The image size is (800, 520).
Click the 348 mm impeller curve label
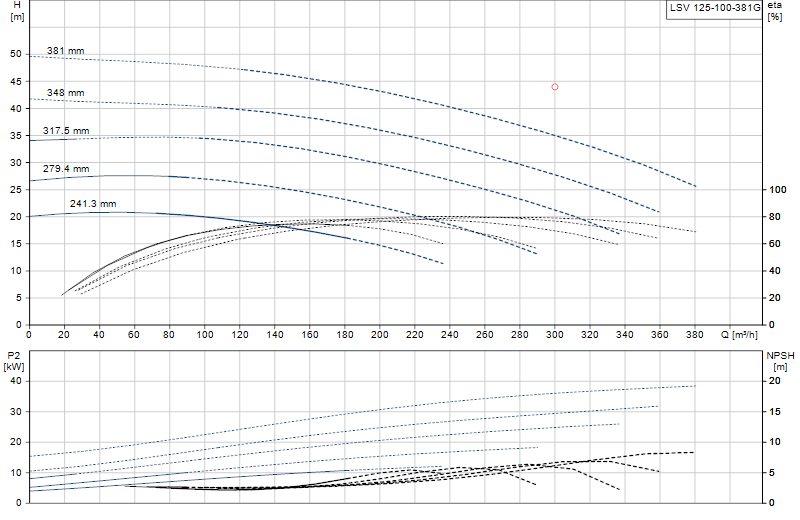(x=65, y=92)
